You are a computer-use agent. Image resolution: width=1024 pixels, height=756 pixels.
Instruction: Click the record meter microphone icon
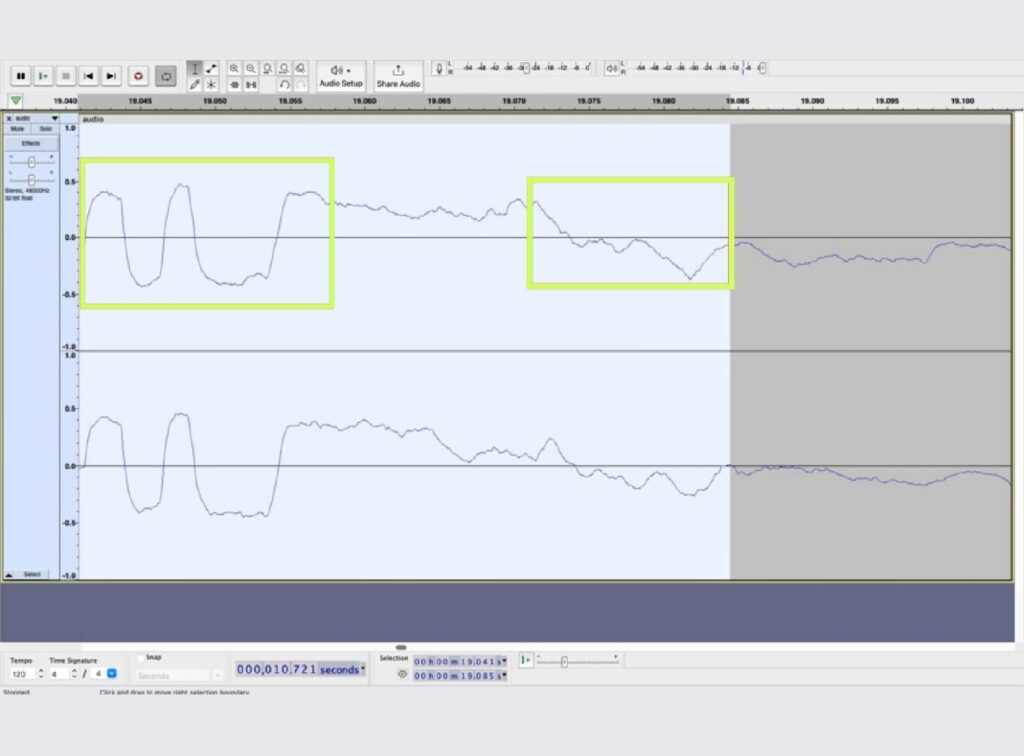tap(440, 68)
